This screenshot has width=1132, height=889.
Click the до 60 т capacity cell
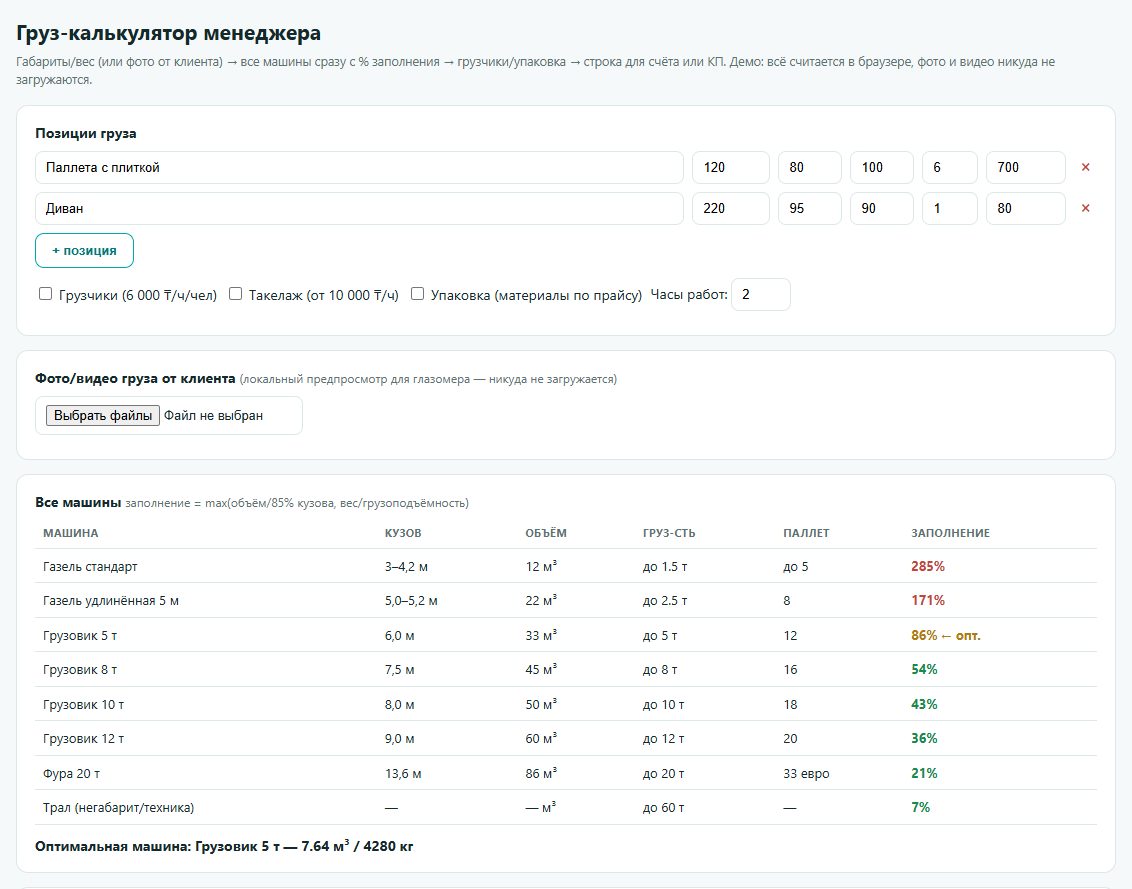[x=663, y=807]
